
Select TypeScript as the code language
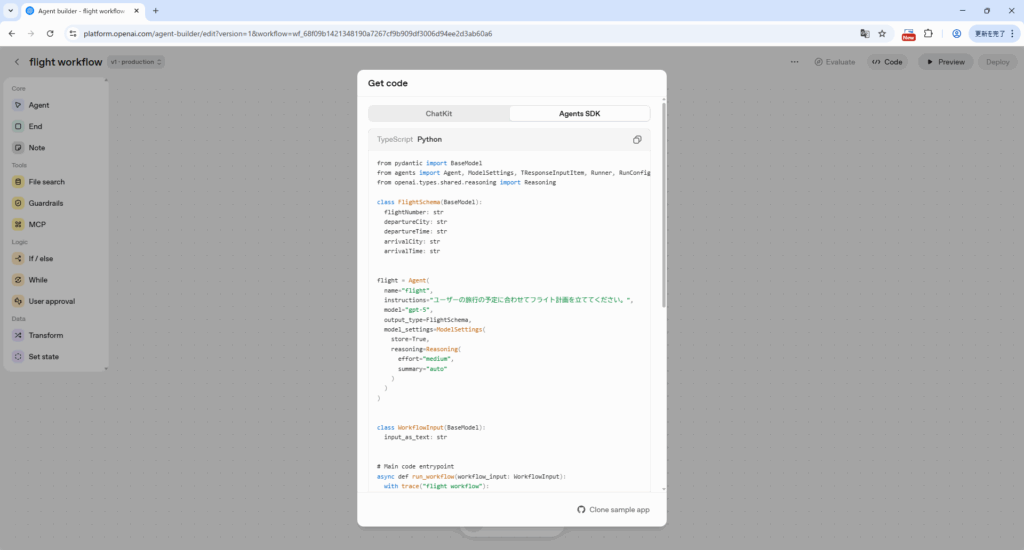pyautogui.click(x=394, y=140)
